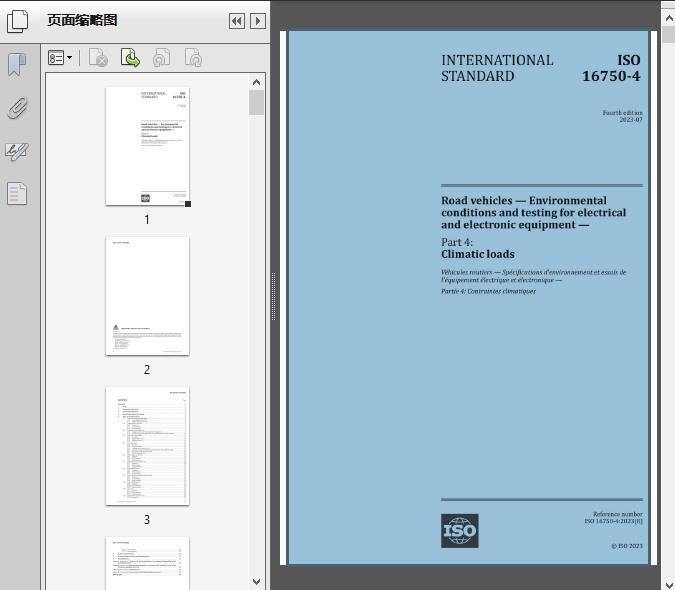Rotate pages clockwise icon
675x590 pixels.
point(193,58)
